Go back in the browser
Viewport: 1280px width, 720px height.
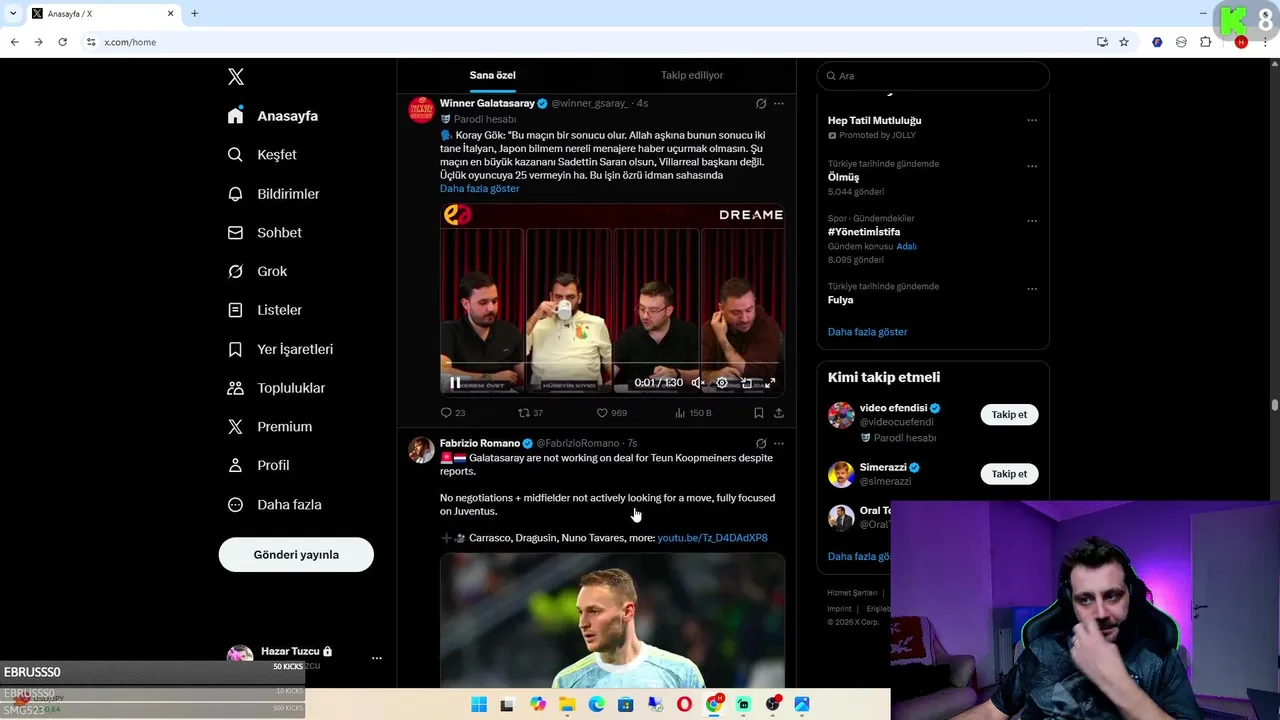point(14,42)
